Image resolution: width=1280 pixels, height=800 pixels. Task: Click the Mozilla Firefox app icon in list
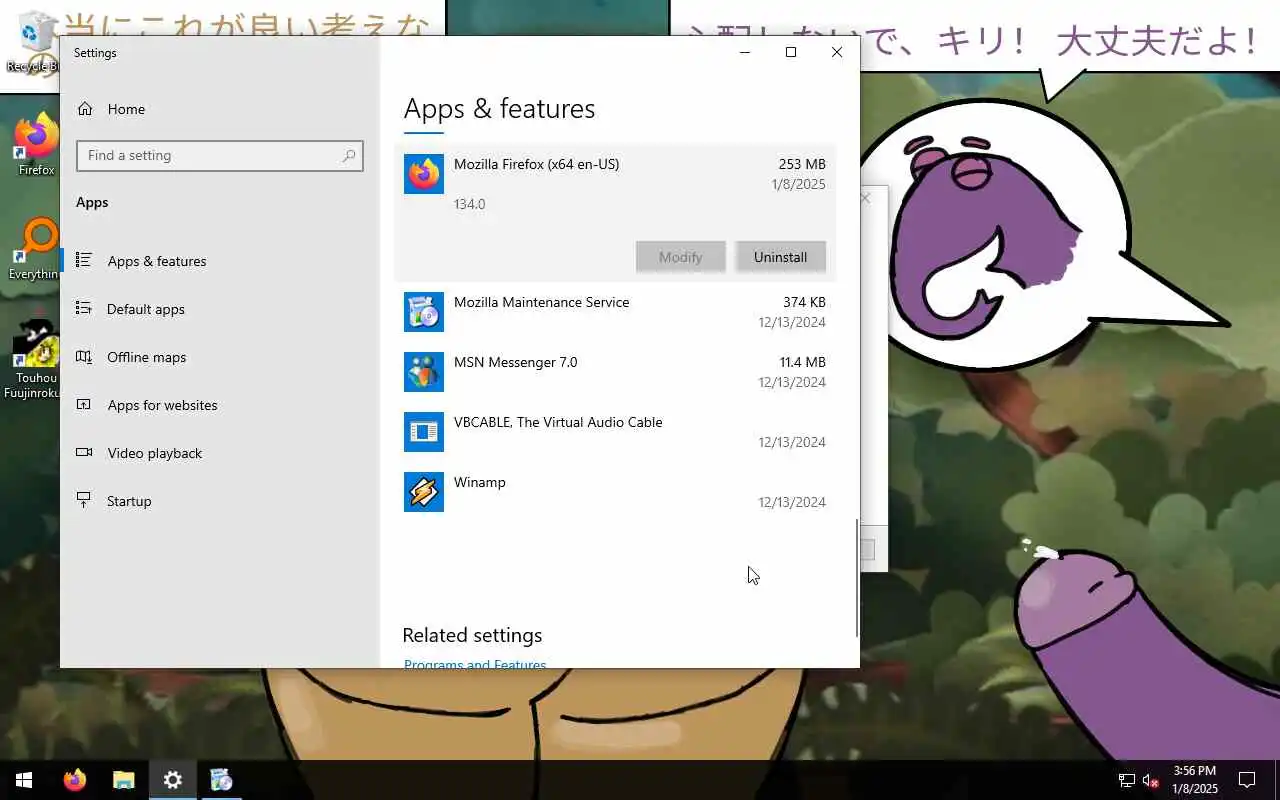click(x=424, y=174)
